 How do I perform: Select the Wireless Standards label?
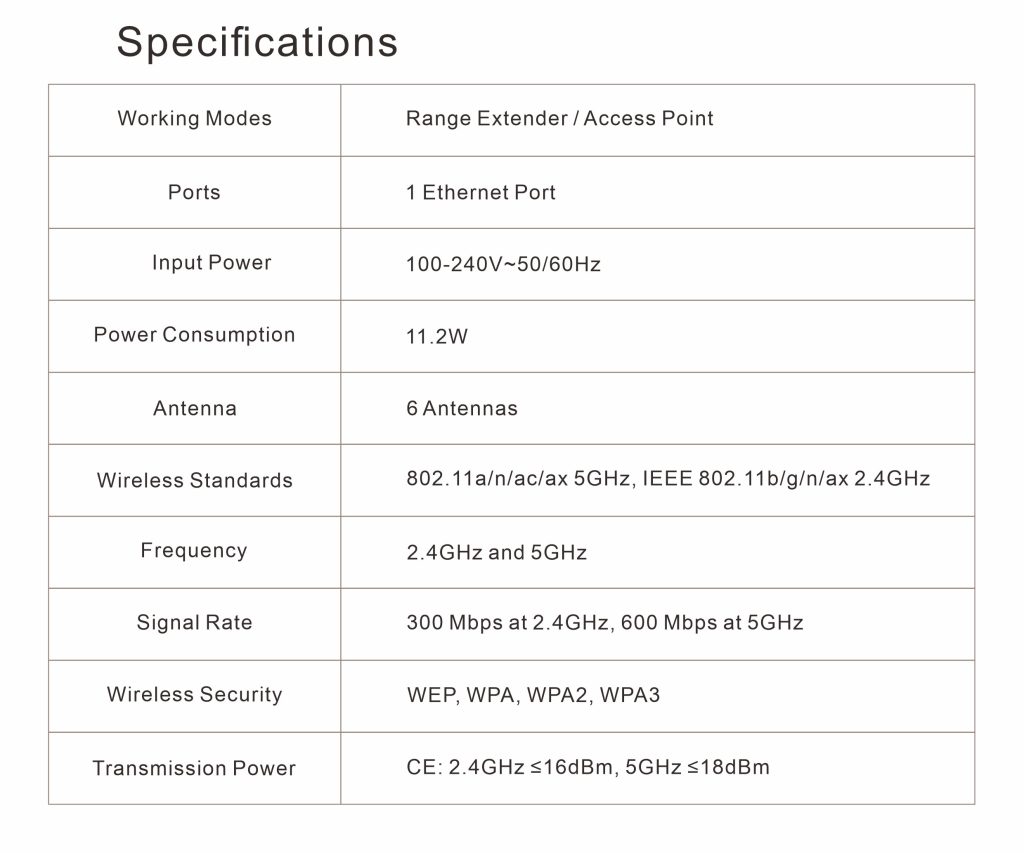(195, 480)
